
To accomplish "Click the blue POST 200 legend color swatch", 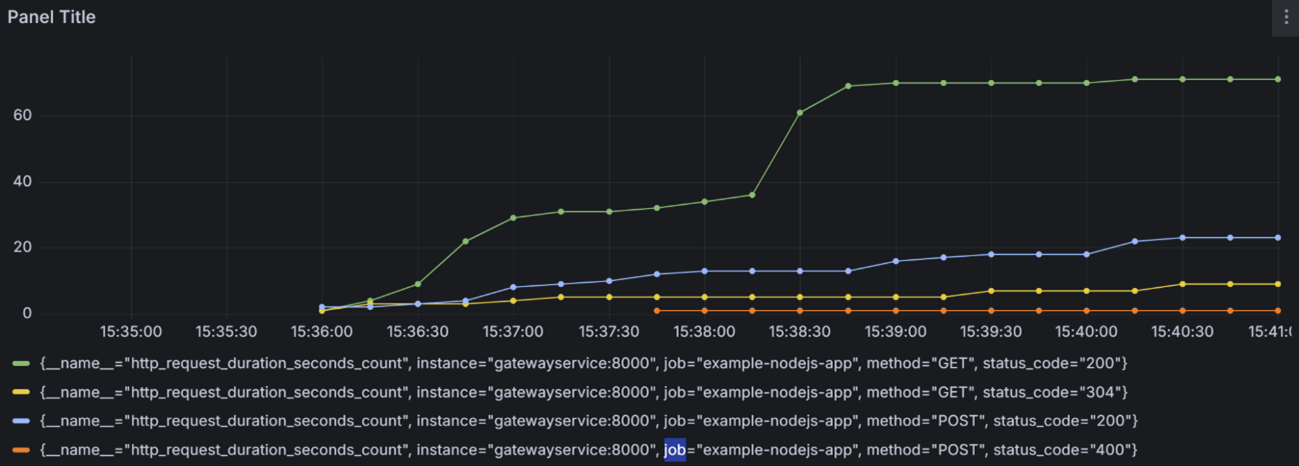I will (x=21, y=422).
